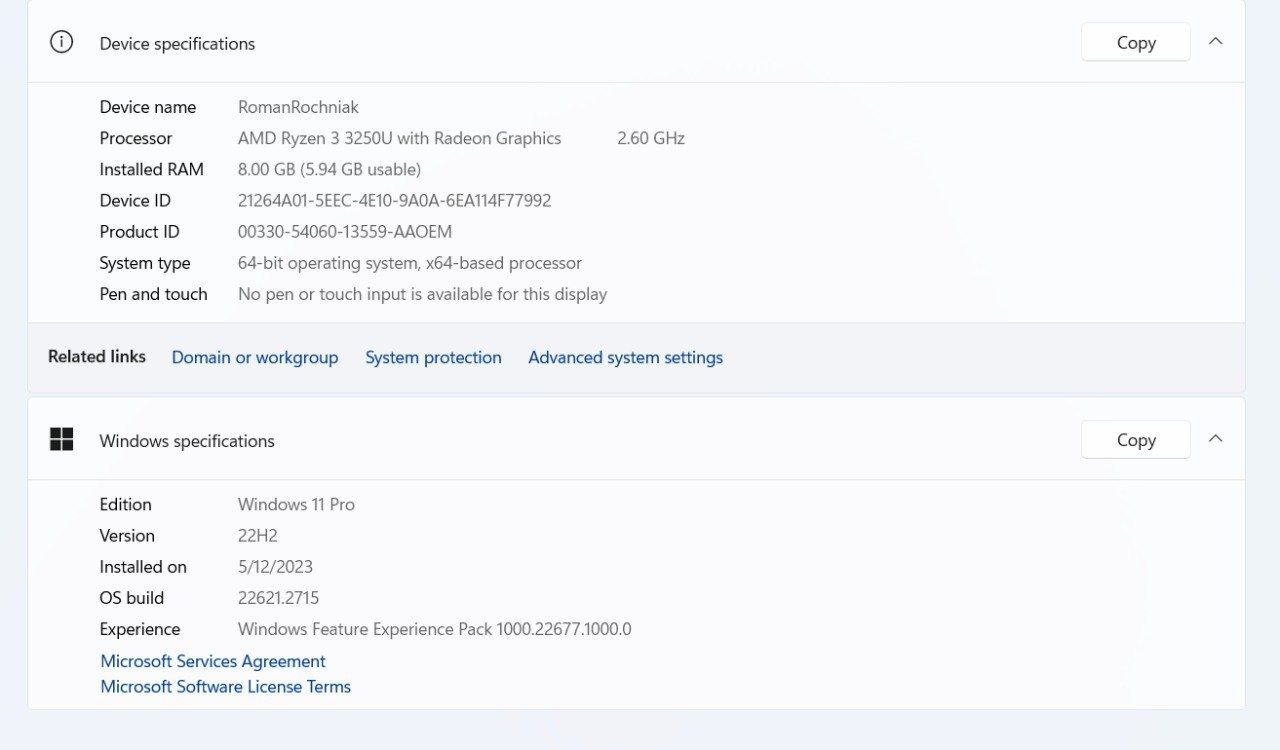This screenshot has height=750, width=1280.
Task: Click the System type value 64-bit operating system
Action: coord(410,263)
